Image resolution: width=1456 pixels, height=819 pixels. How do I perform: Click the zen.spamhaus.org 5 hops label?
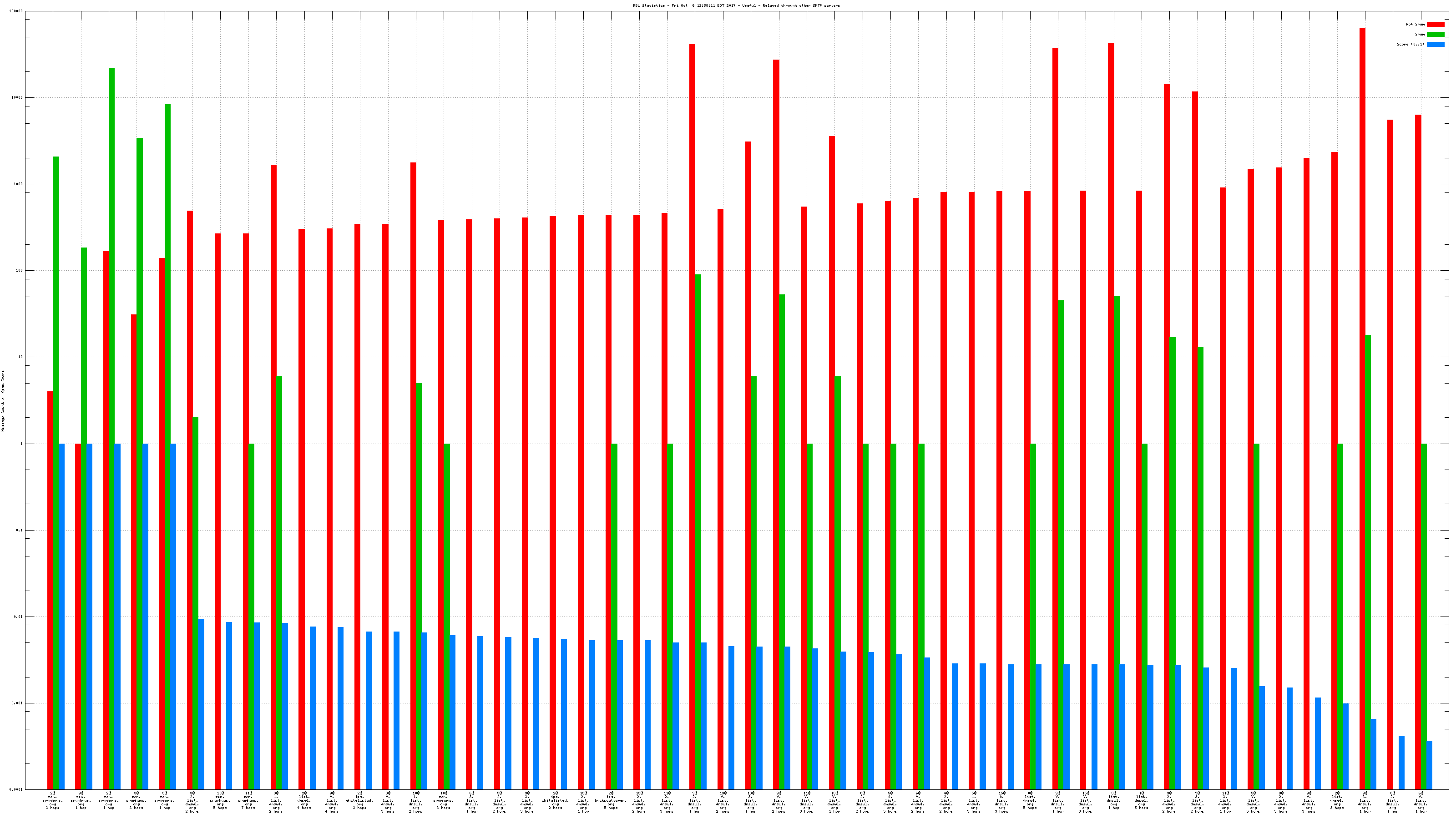(220, 801)
